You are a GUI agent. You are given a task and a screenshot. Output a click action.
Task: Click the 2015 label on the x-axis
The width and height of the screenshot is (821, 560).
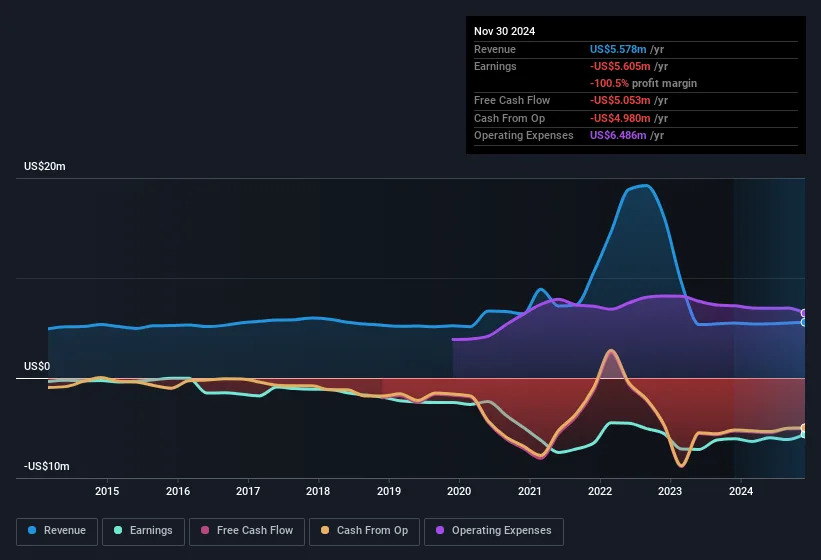point(107,491)
